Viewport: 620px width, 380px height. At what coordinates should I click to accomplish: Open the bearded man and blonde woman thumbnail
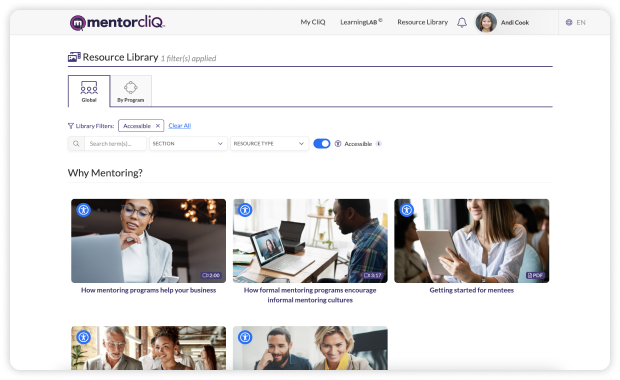coord(310,348)
